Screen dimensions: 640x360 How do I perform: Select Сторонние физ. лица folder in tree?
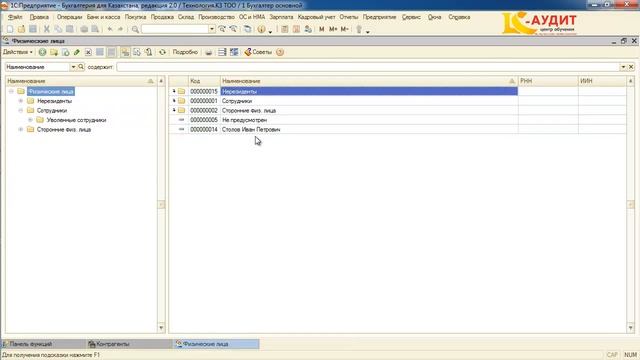click(64, 129)
